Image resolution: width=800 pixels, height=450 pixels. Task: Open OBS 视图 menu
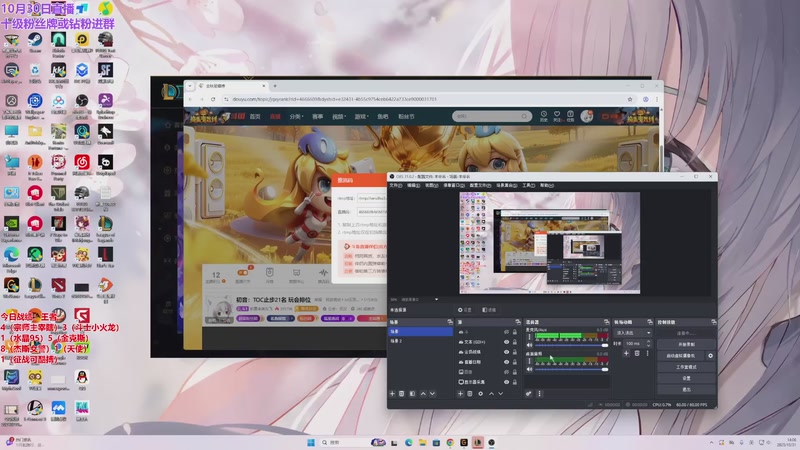(432, 185)
